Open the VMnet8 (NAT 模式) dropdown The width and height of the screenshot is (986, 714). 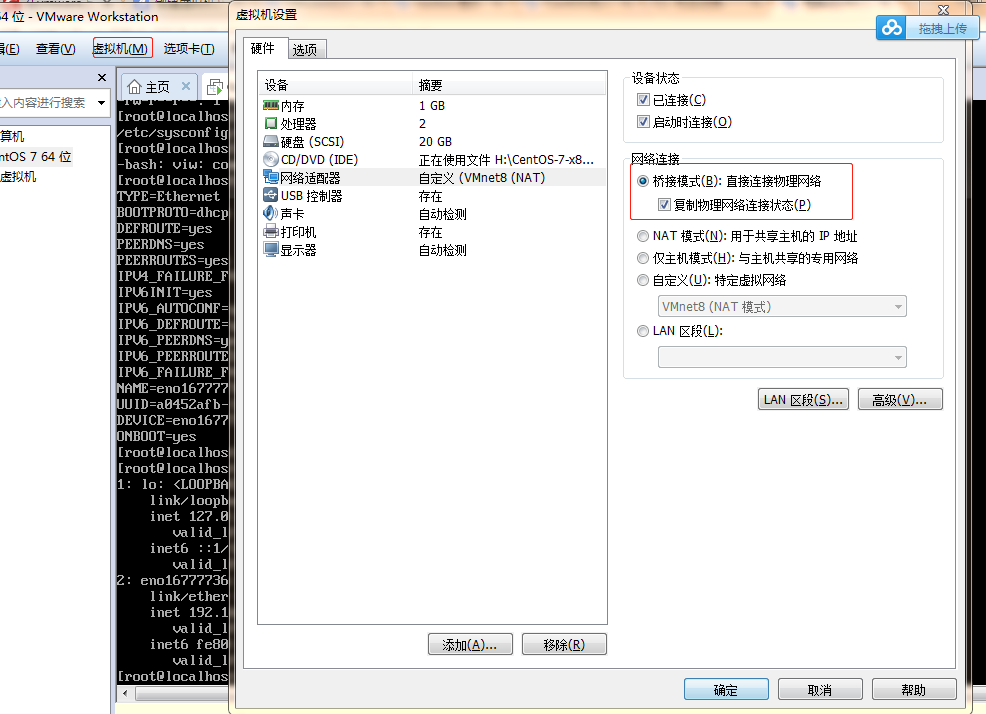pyautogui.click(x=782, y=306)
